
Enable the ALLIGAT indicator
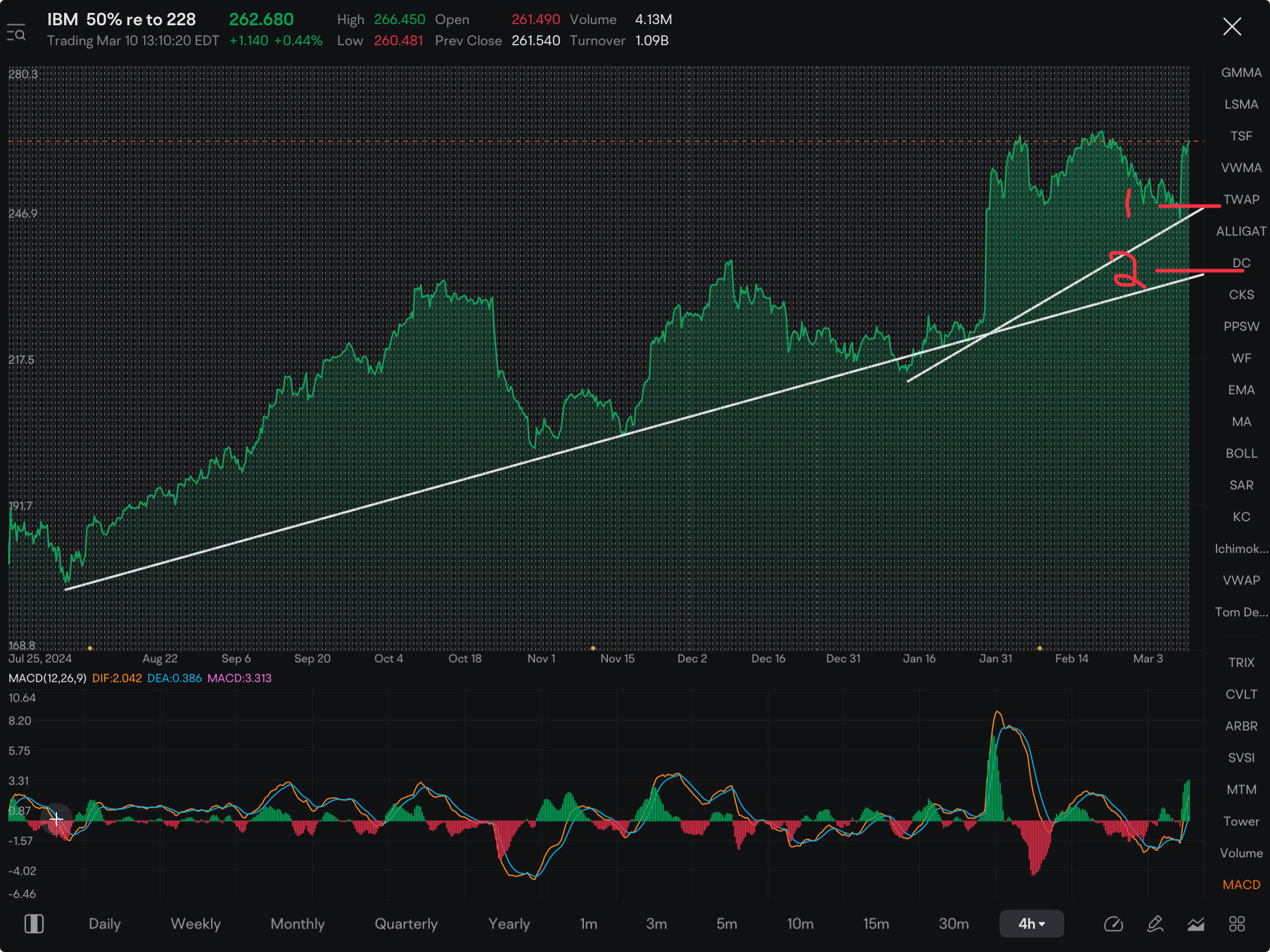(x=1241, y=232)
